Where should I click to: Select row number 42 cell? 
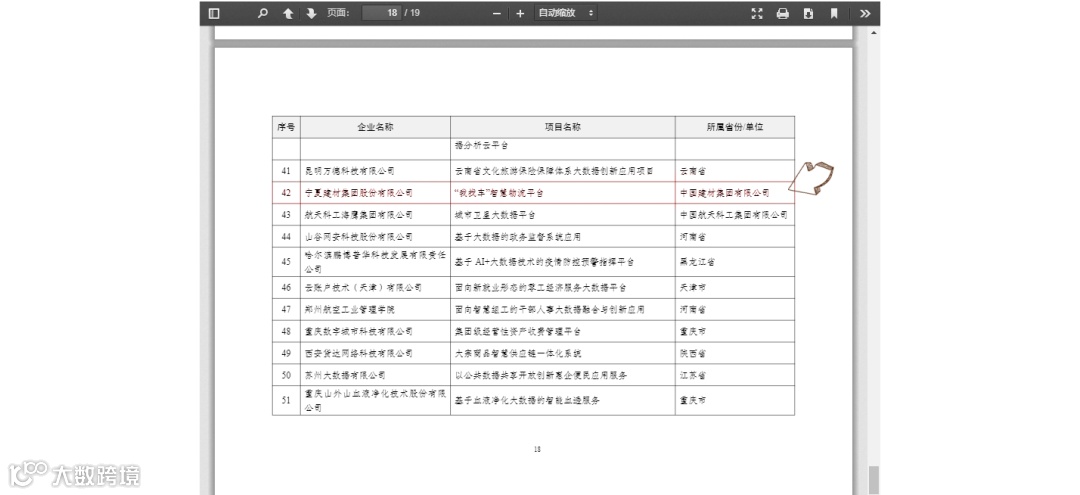coord(287,193)
